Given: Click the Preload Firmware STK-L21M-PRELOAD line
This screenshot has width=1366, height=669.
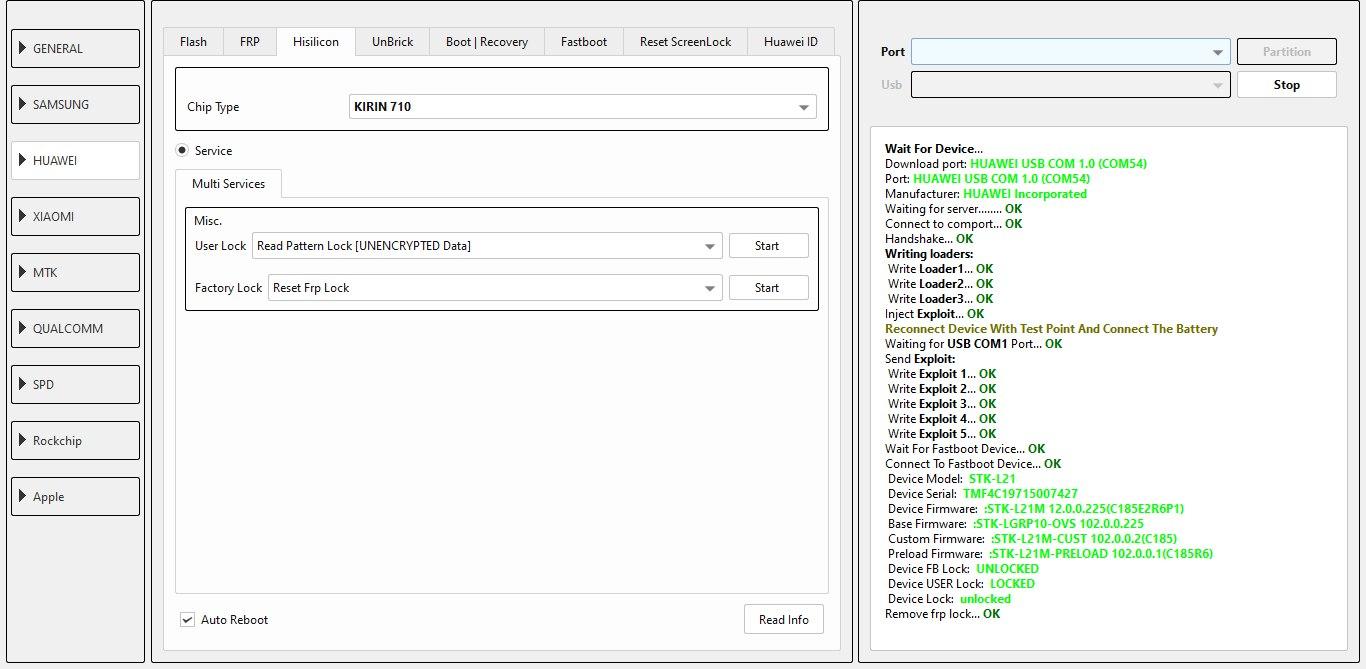Looking at the screenshot, I should (1051, 554).
